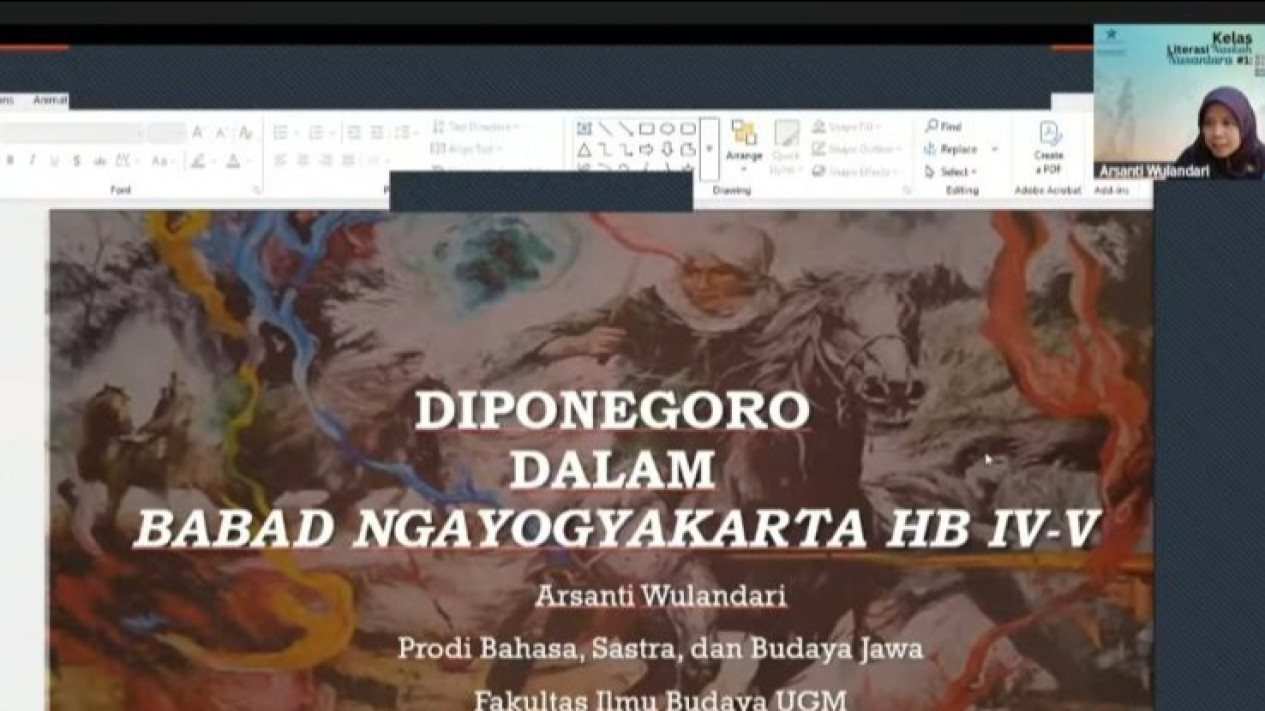This screenshot has width=1265, height=711.
Task: Select the Text Box shape icon
Action: (584, 129)
